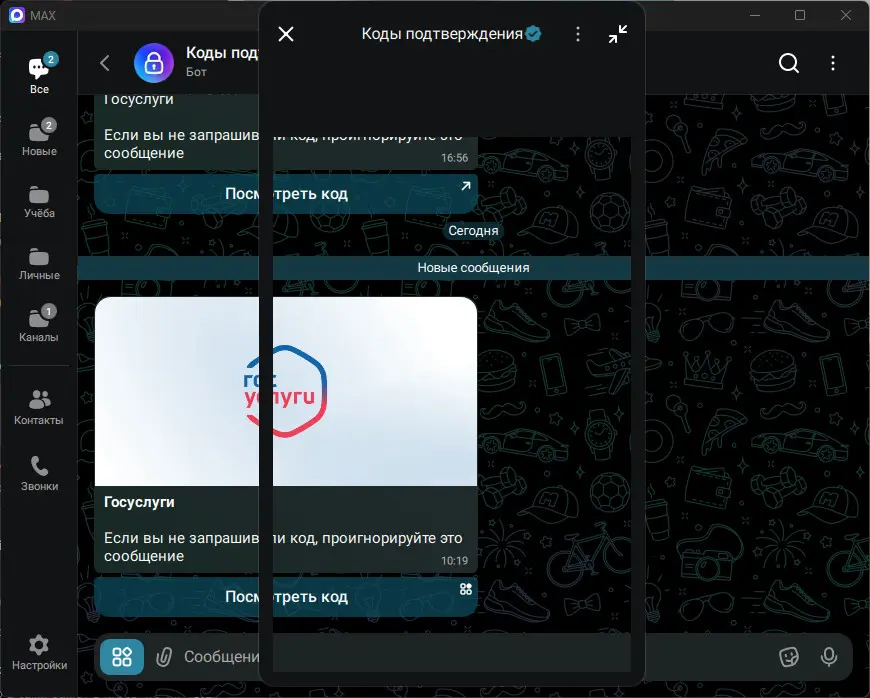The height and width of the screenshot is (698, 870).
Task: Open the Все chats folder
Action: point(39,74)
